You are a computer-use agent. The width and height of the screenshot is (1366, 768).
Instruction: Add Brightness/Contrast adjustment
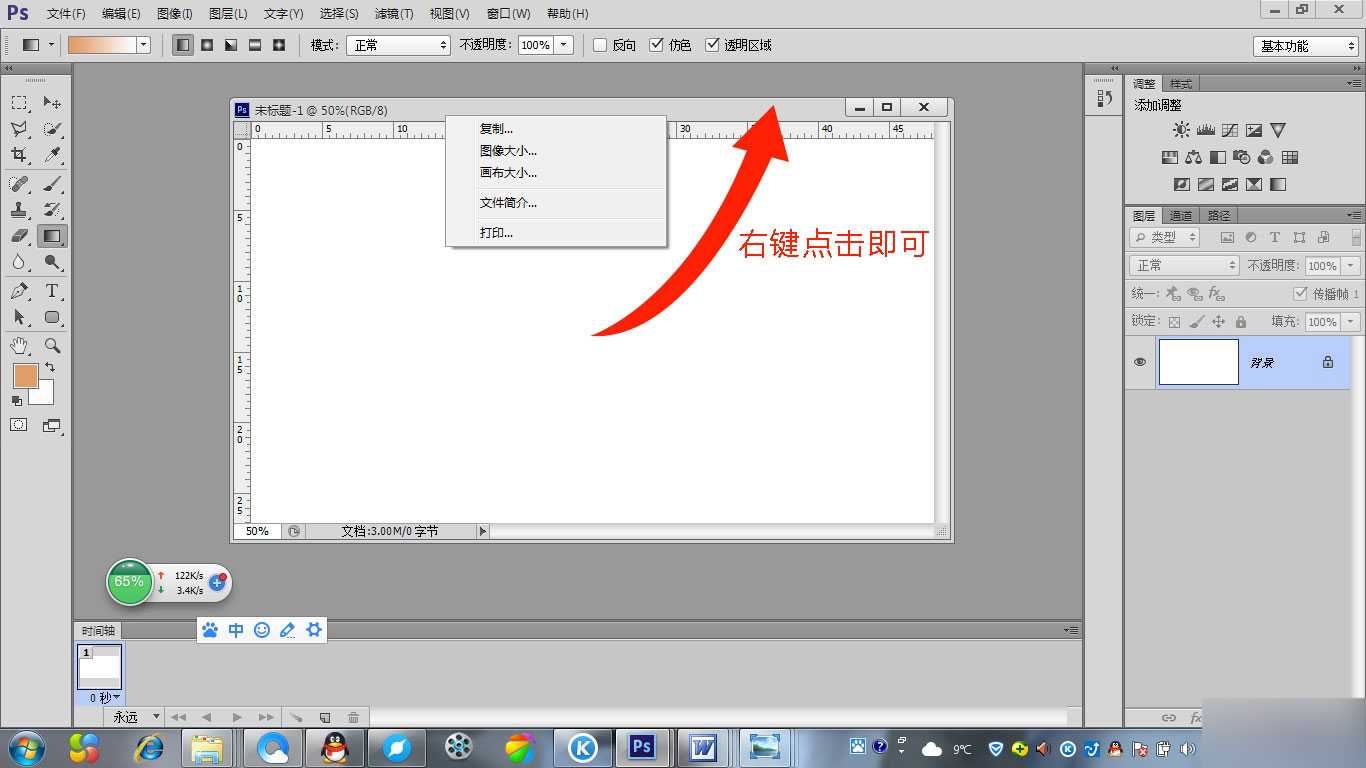pyautogui.click(x=1182, y=130)
